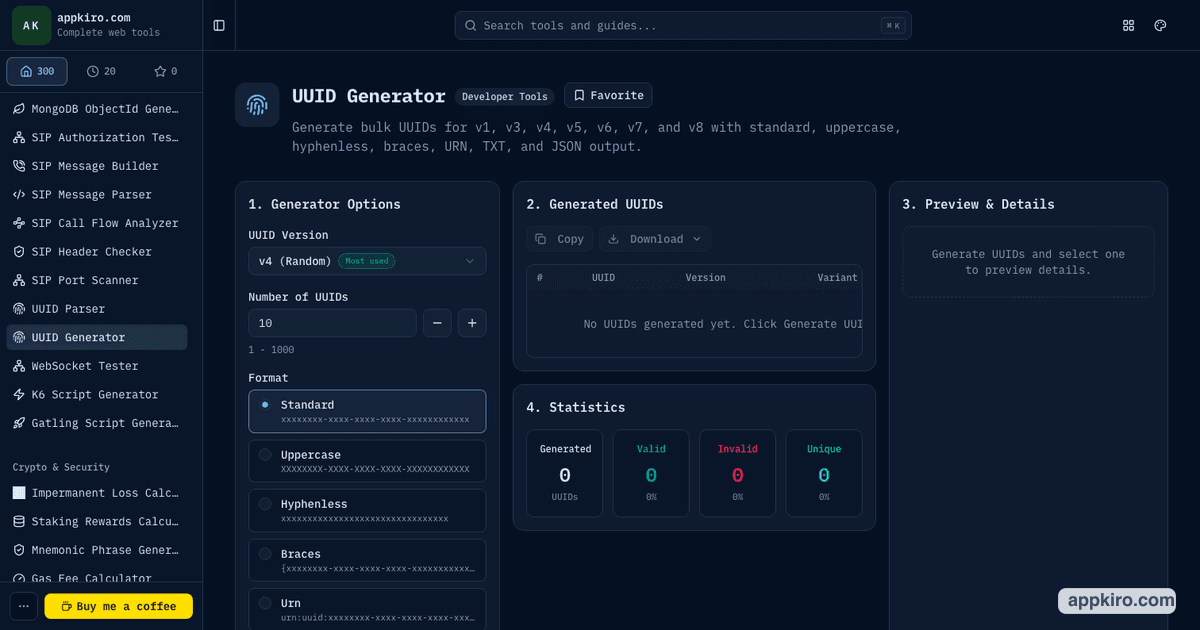
Task: Click the MongoDB ObjectId Generator leaf icon
Action: (x=19, y=109)
